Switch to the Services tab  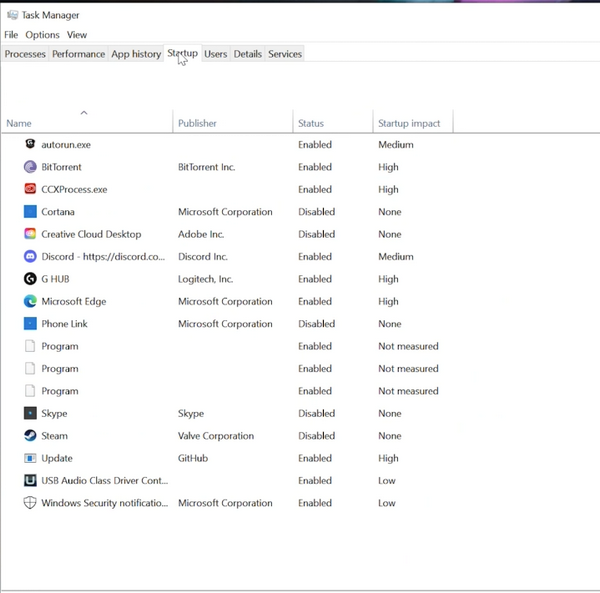point(284,54)
